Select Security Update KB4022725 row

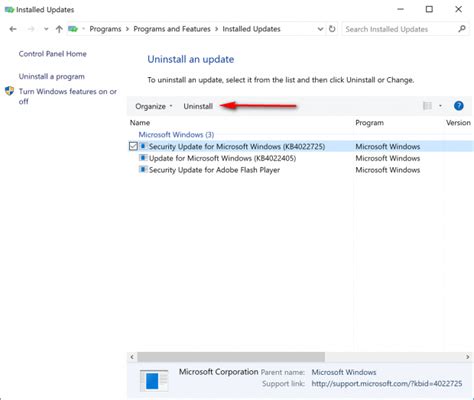pyautogui.click(x=301, y=146)
